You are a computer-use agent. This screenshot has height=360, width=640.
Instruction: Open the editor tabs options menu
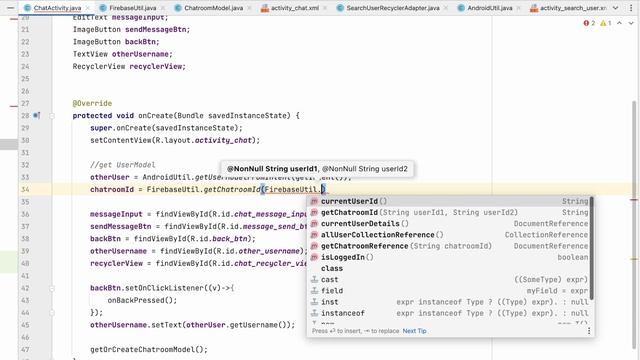tap(631, 8)
